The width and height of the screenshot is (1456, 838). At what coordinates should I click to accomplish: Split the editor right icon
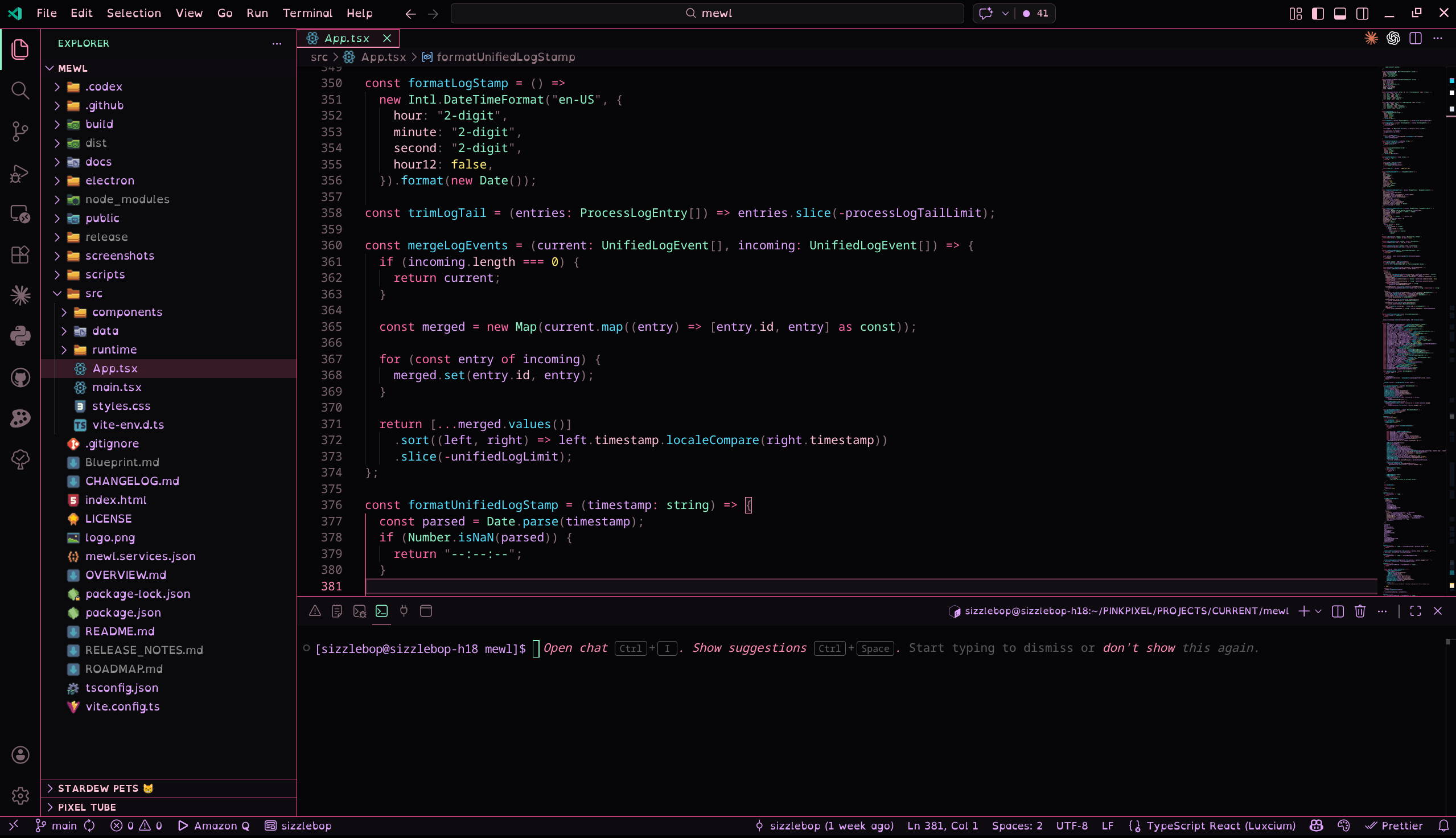click(1415, 39)
